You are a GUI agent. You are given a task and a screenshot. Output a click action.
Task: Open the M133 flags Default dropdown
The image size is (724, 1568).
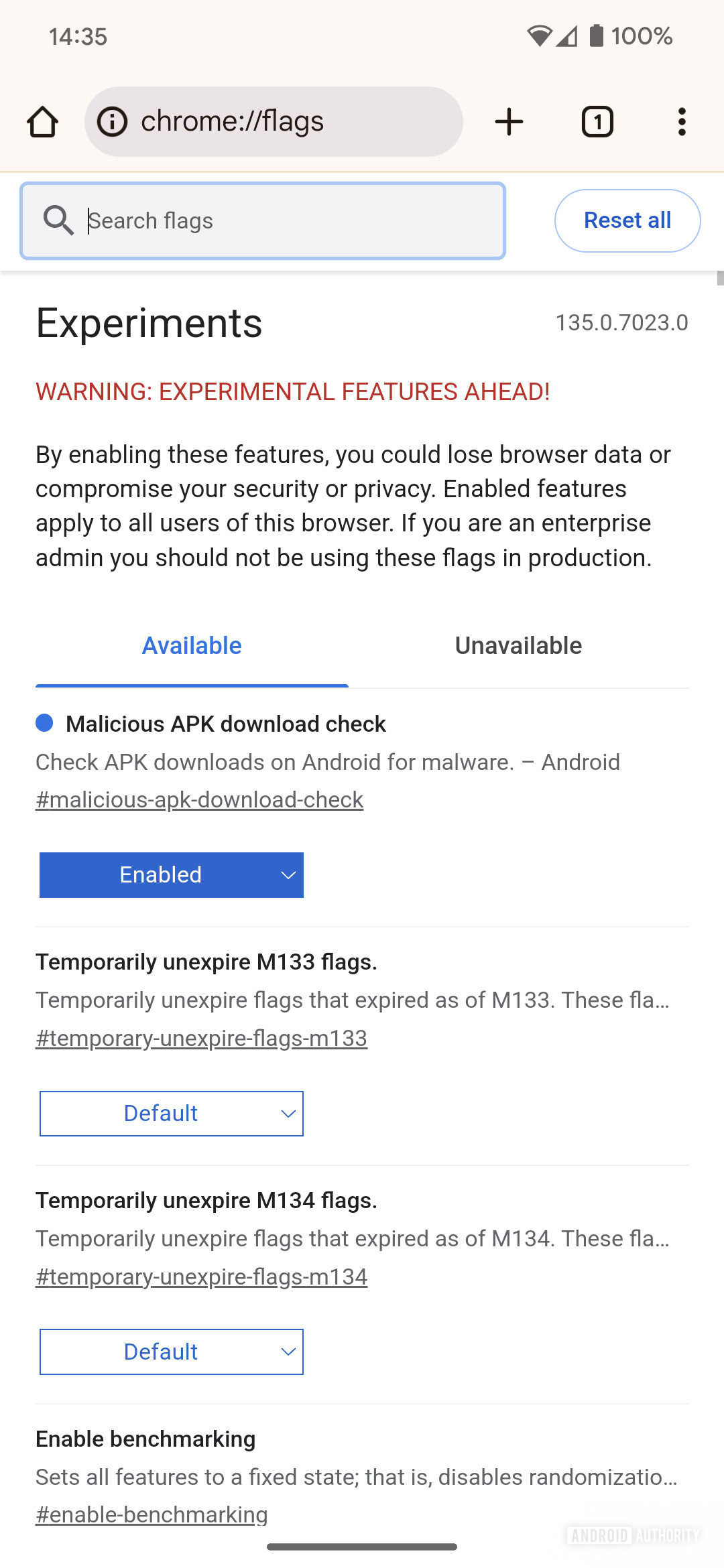[172, 1114]
